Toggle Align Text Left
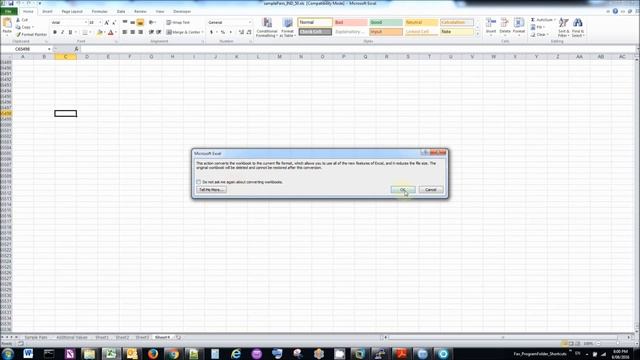The width and height of the screenshot is (640, 360). [x=125, y=32]
